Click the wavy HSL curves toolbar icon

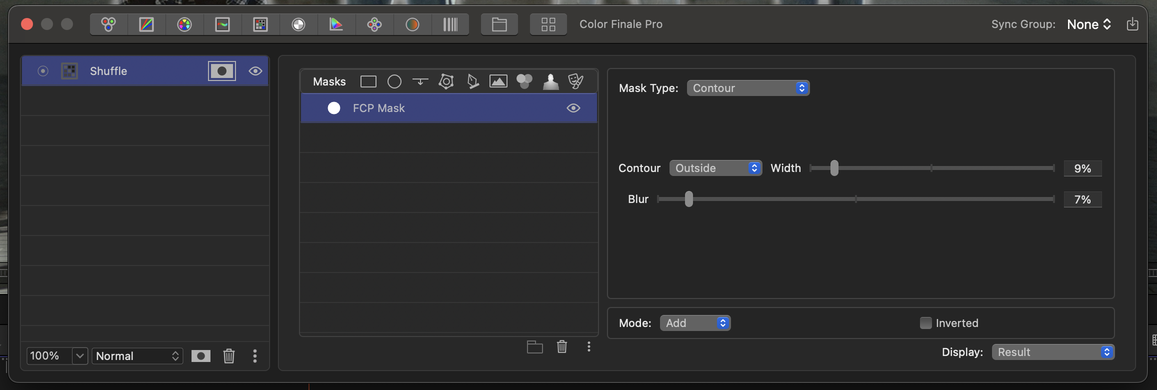tap(222, 24)
